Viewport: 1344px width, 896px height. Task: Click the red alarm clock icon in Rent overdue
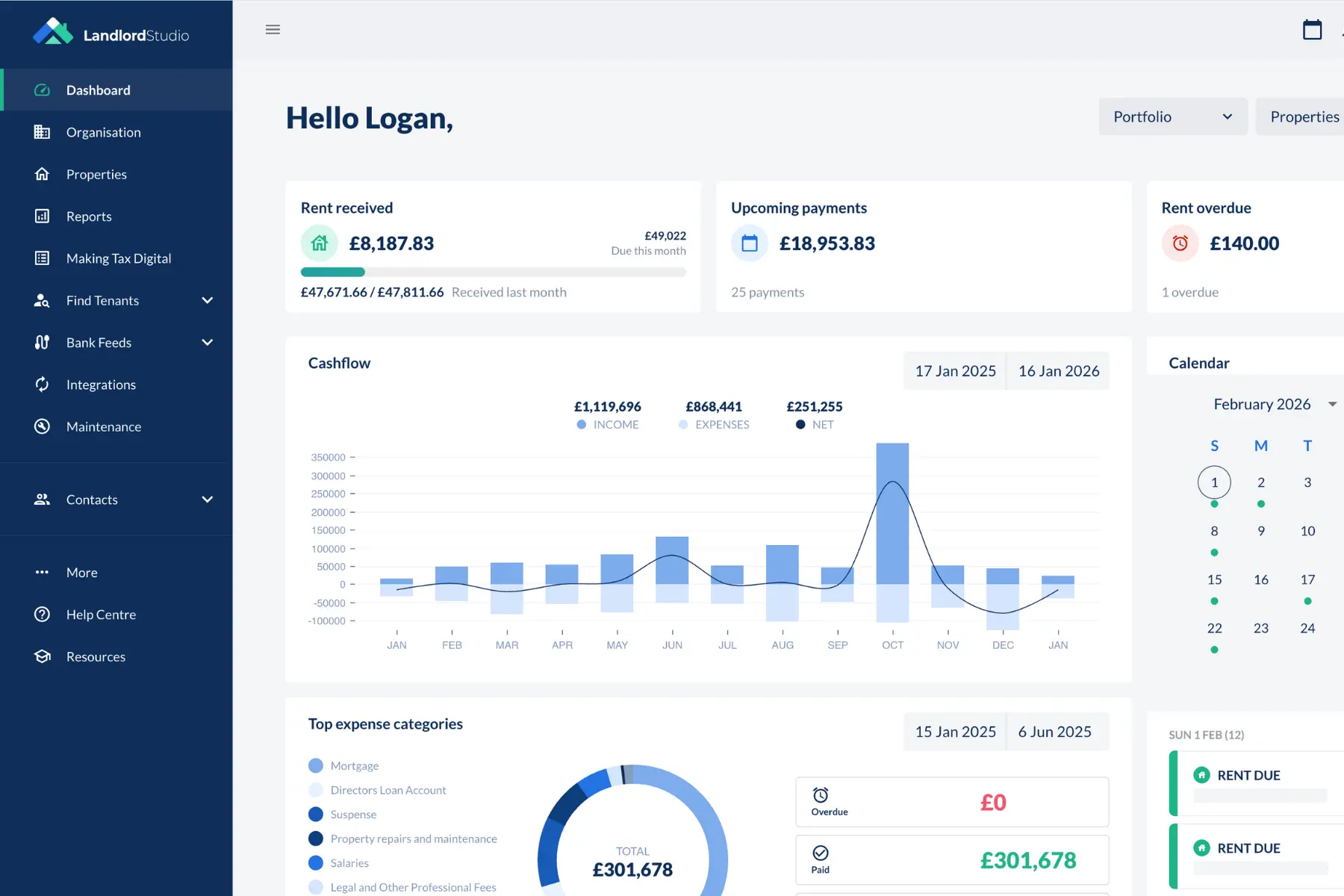tap(1180, 243)
